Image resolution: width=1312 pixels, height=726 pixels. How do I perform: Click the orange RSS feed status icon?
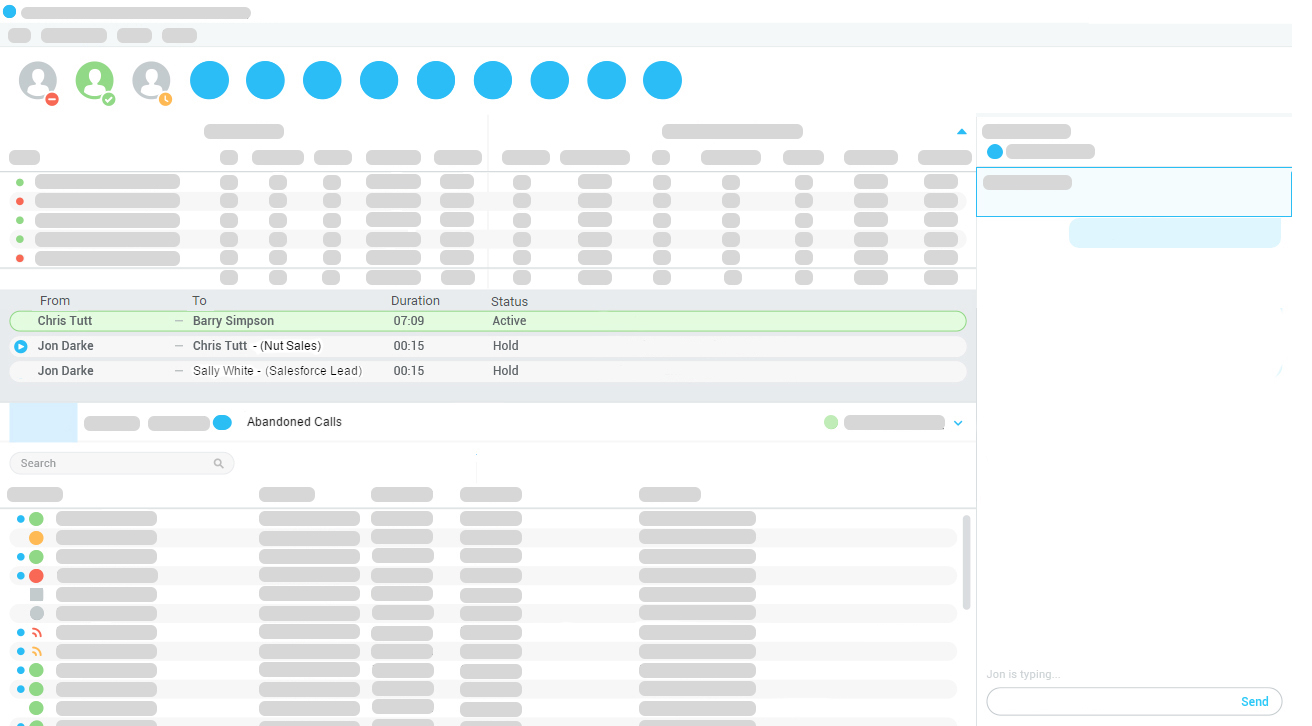37,651
